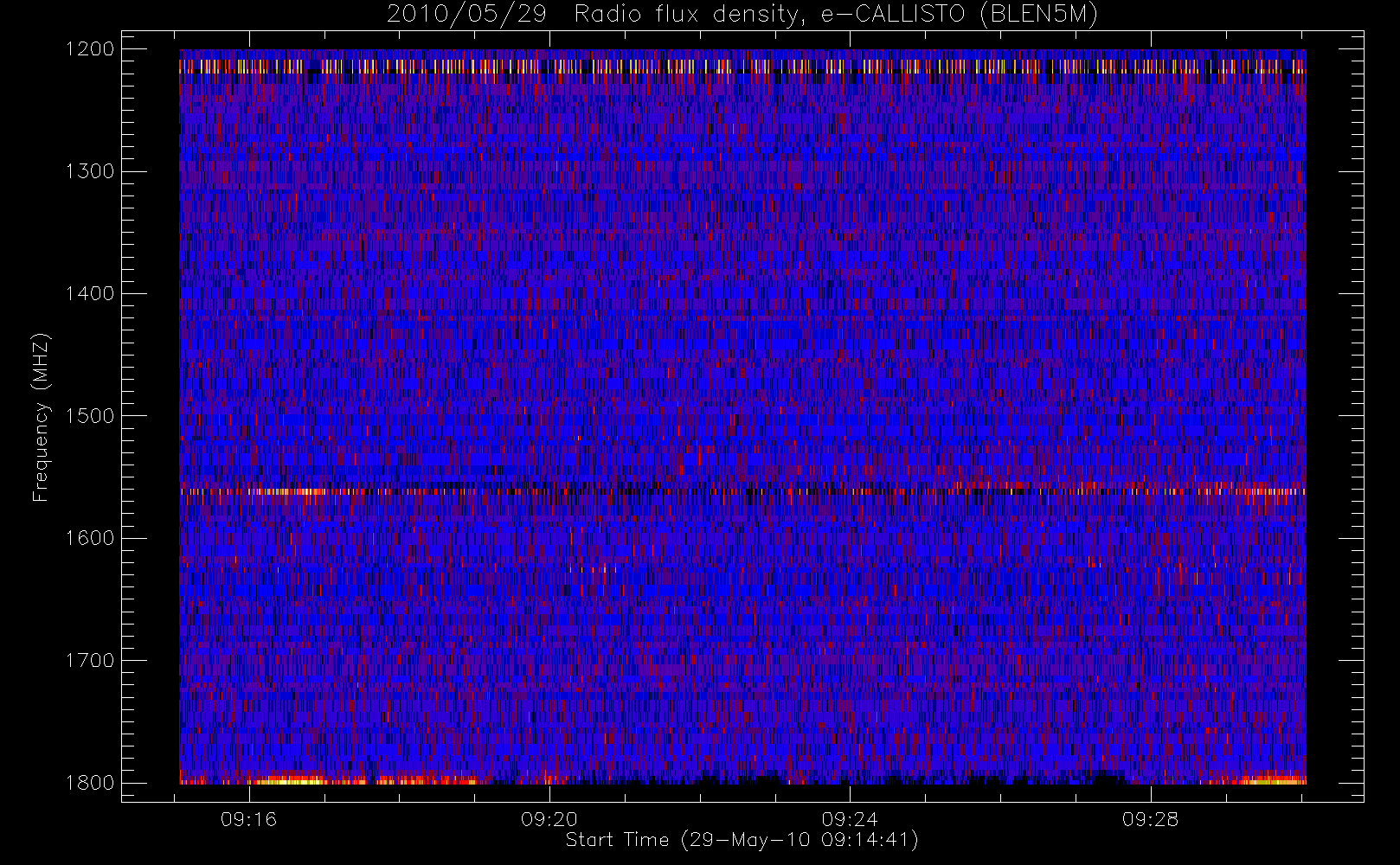This screenshot has height=865, width=1400.
Task: Select the 'Frequency (MHZ)' y-axis label
Action: pyautogui.click(x=41, y=417)
